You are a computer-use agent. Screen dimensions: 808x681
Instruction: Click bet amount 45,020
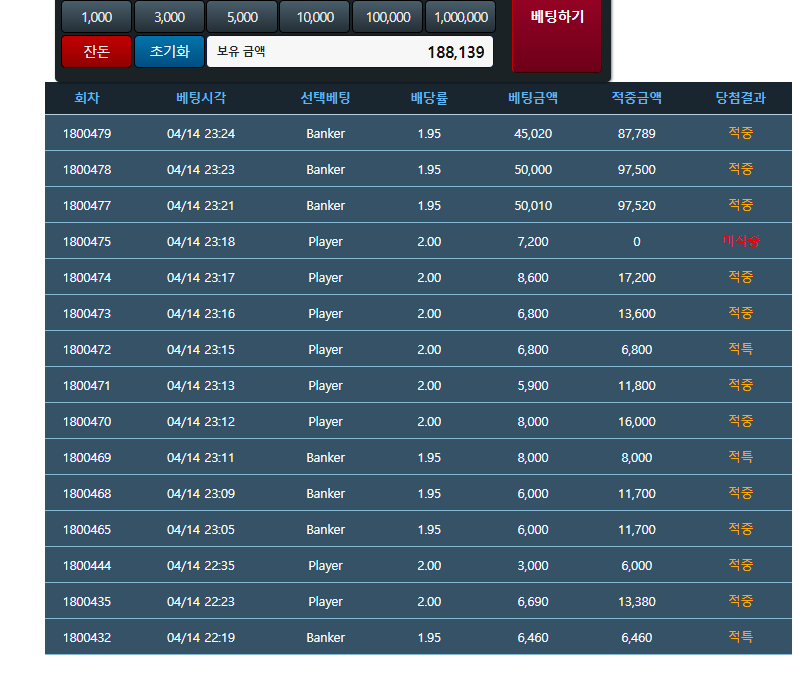coord(533,133)
